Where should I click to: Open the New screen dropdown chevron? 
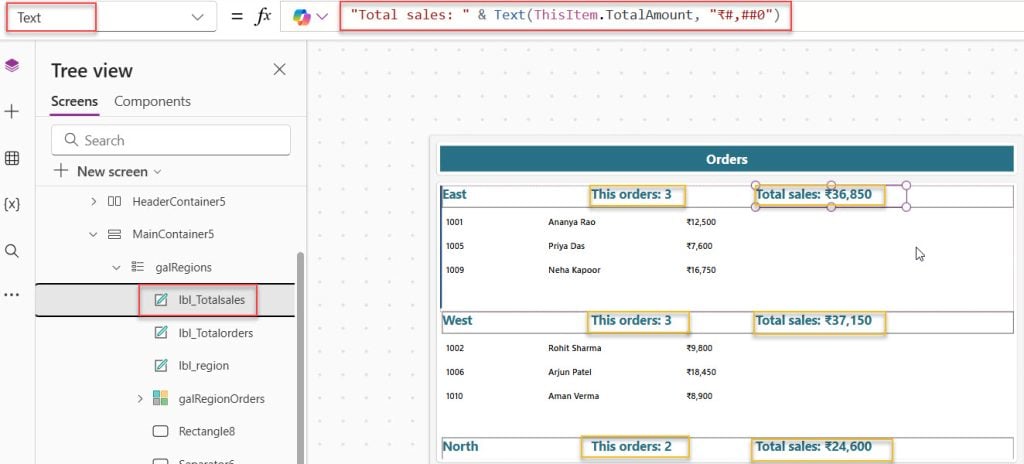click(157, 172)
